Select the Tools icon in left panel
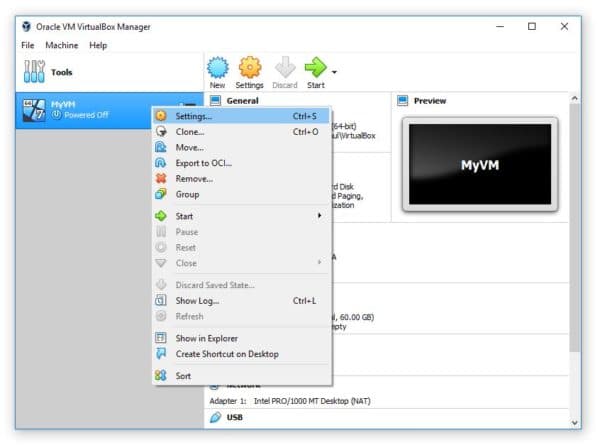Screen dimensions: 600x445 [x=34, y=73]
